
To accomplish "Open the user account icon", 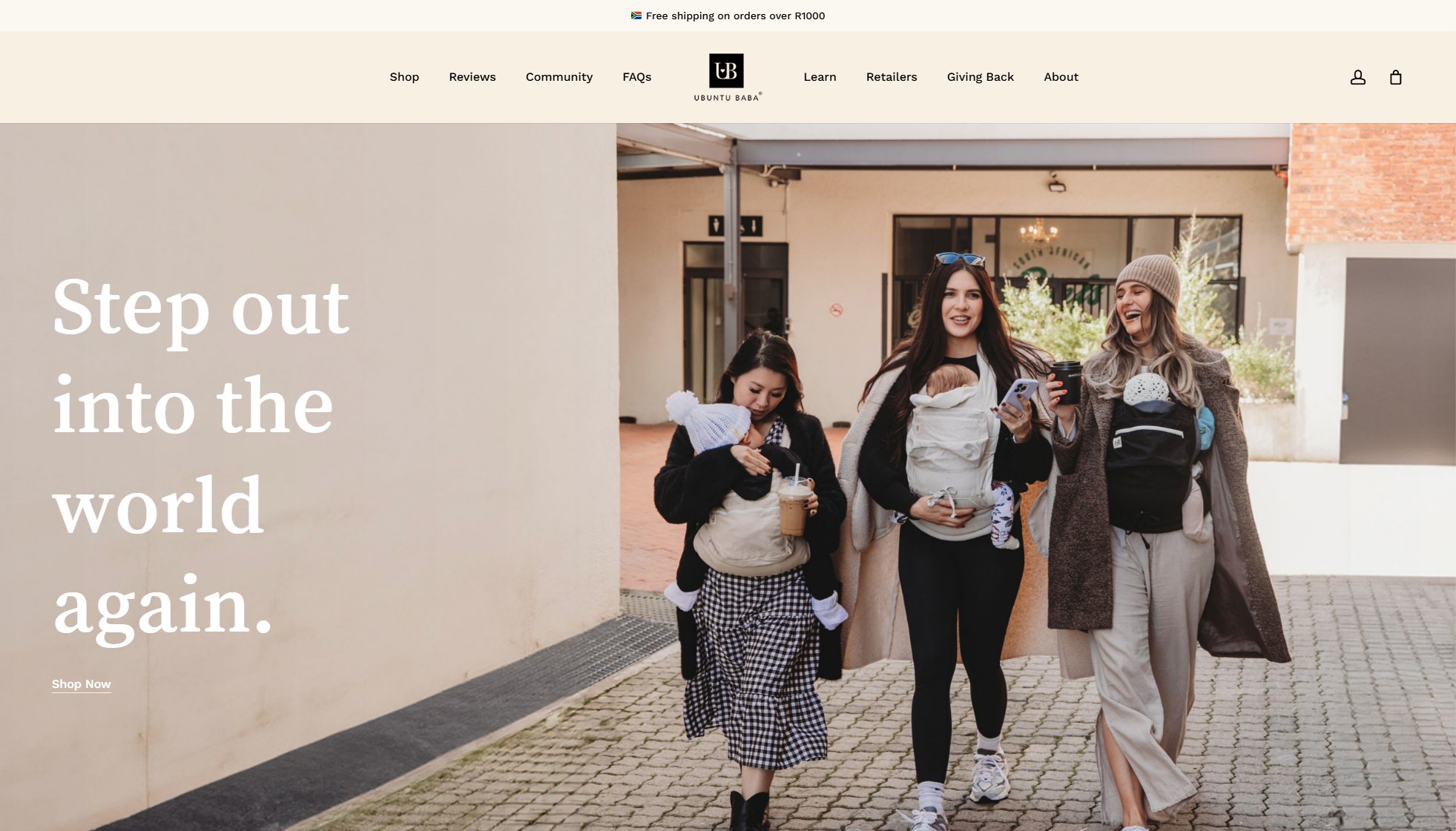I will click(1357, 77).
